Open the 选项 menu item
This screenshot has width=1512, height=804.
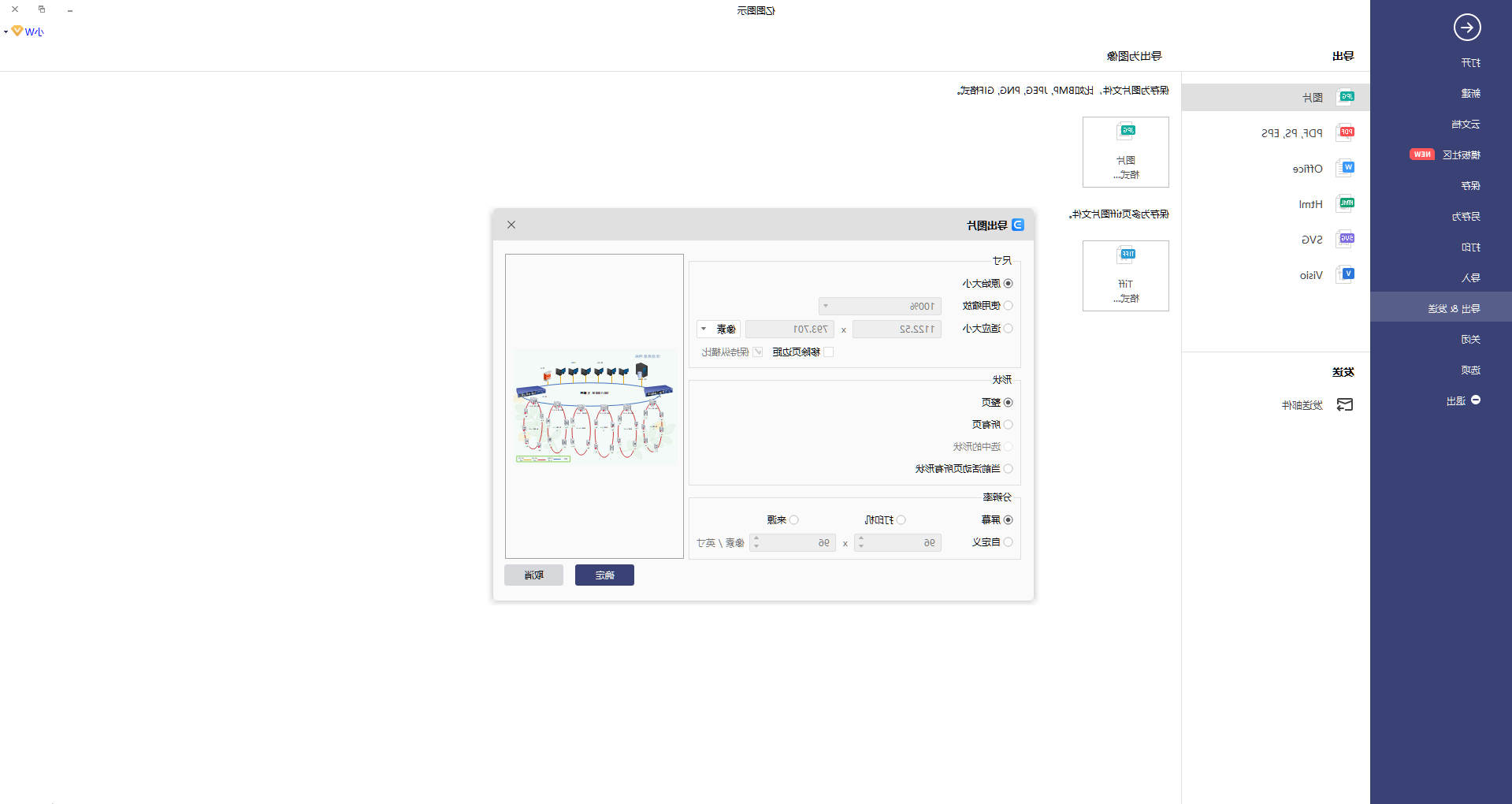click(x=1470, y=370)
